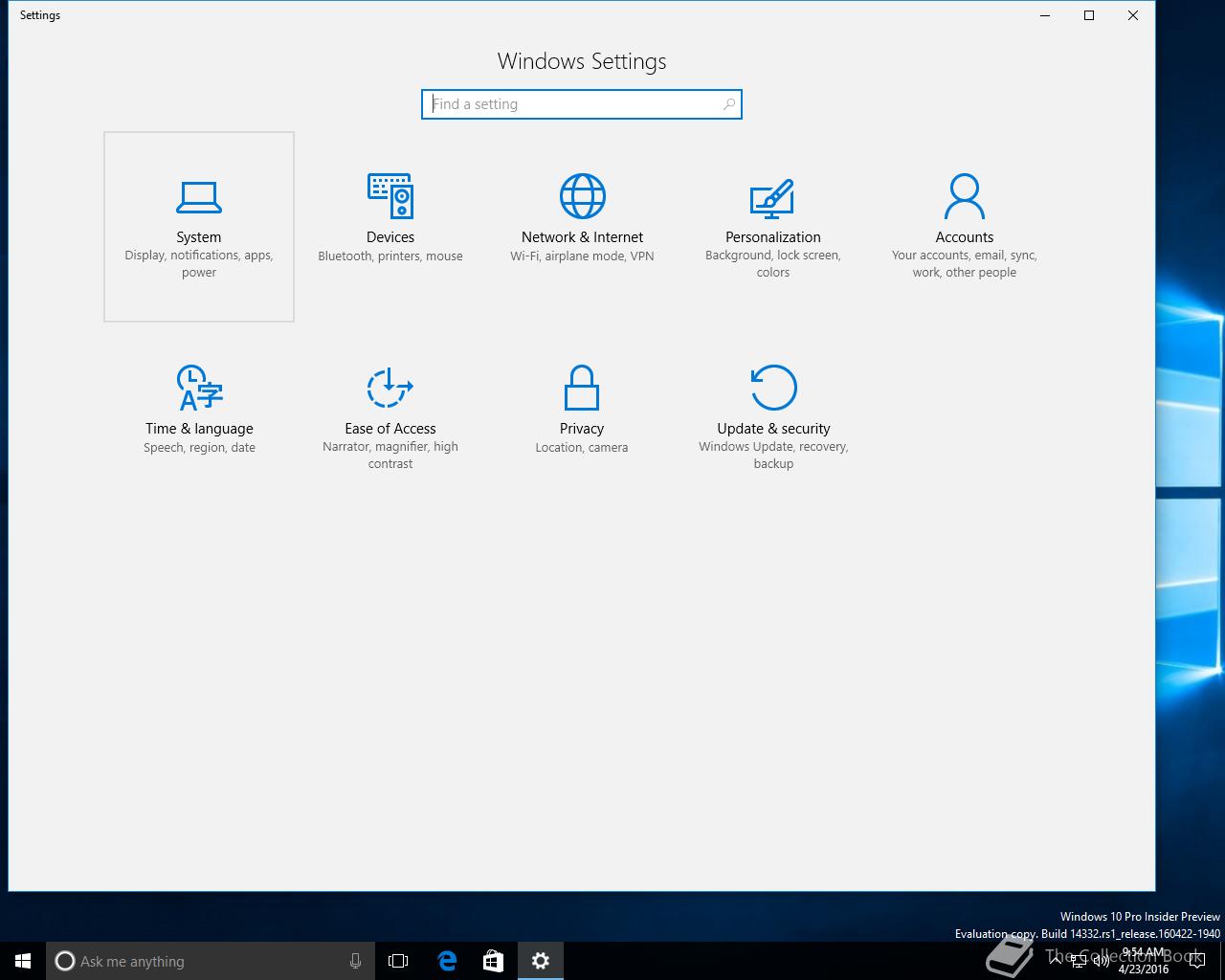Minimize the Settings window
The width and height of the screenshot is (1225, 980).
pos(1045,15)
